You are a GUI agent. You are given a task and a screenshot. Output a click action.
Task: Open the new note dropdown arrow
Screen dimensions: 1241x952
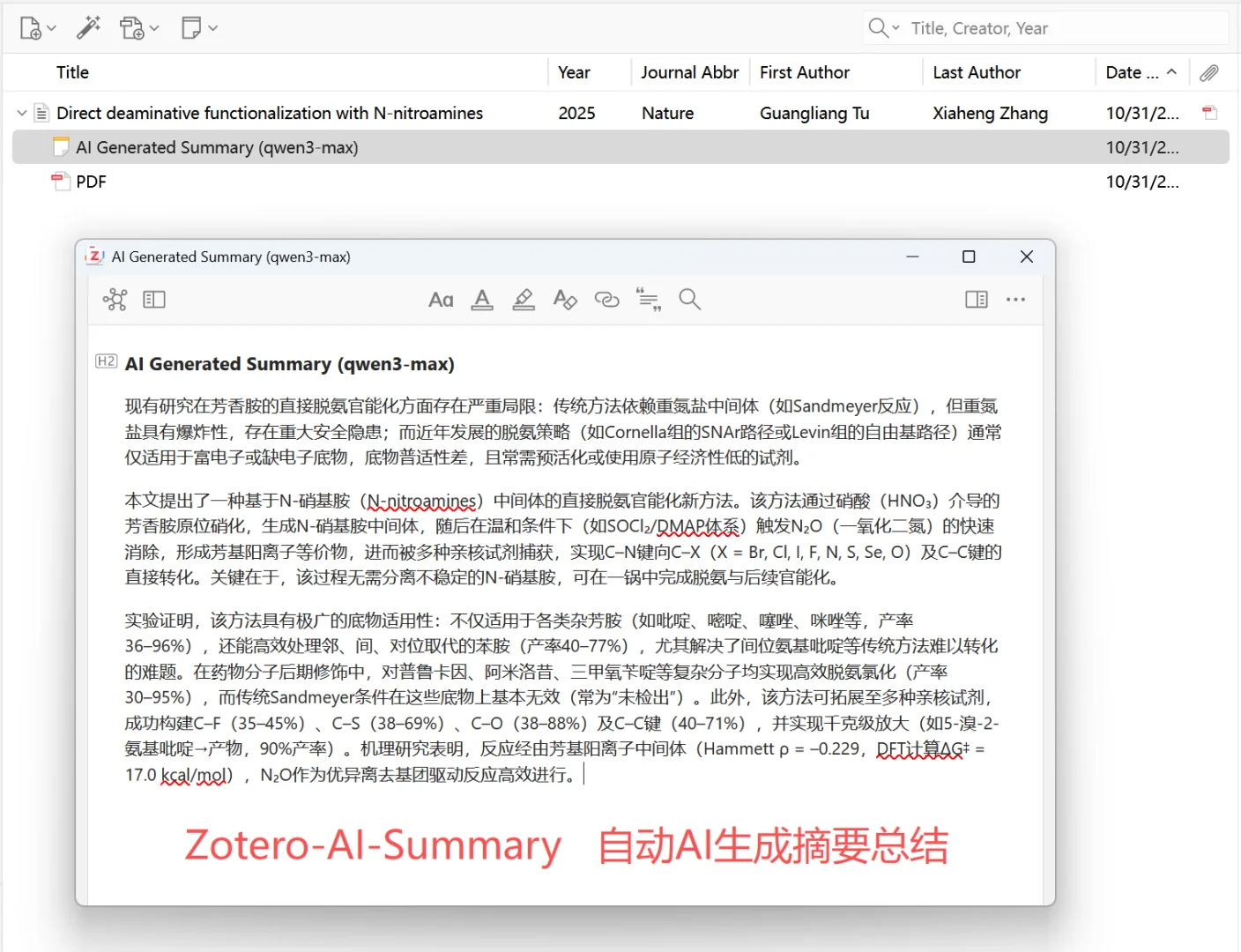(x=212, y=27)
